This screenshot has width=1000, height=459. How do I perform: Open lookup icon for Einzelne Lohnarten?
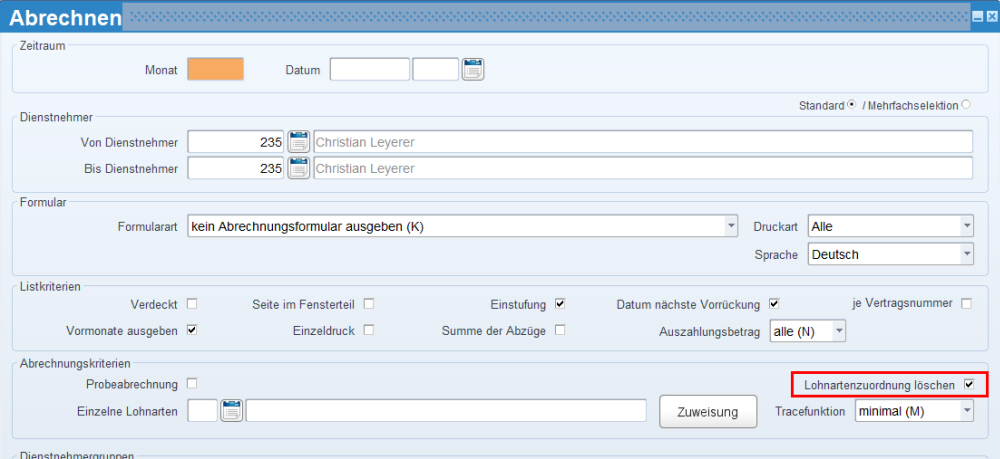pos(232,411)
